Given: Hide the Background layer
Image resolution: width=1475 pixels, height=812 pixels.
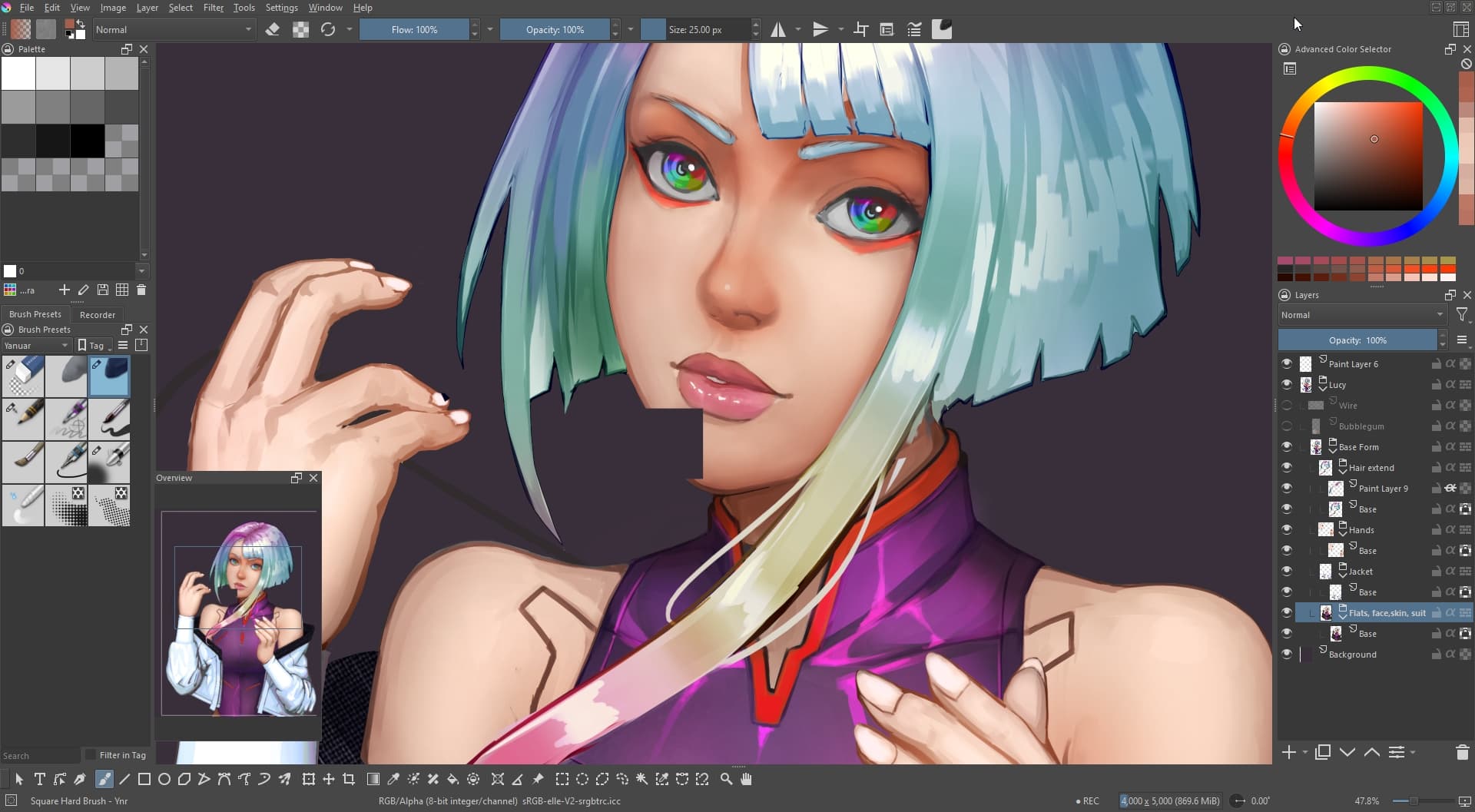Looking at the screenshot, I should pyautogui.click(x=1287, y=654).
